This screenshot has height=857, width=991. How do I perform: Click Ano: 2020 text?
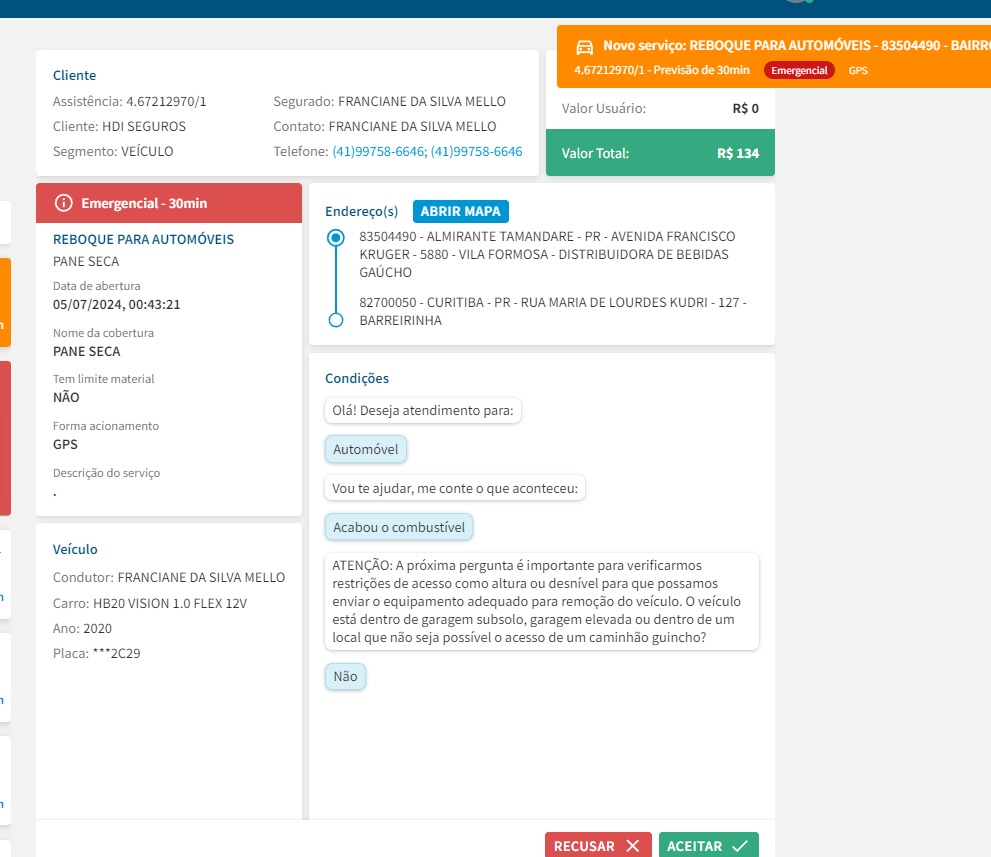click(x=82, y=629)
